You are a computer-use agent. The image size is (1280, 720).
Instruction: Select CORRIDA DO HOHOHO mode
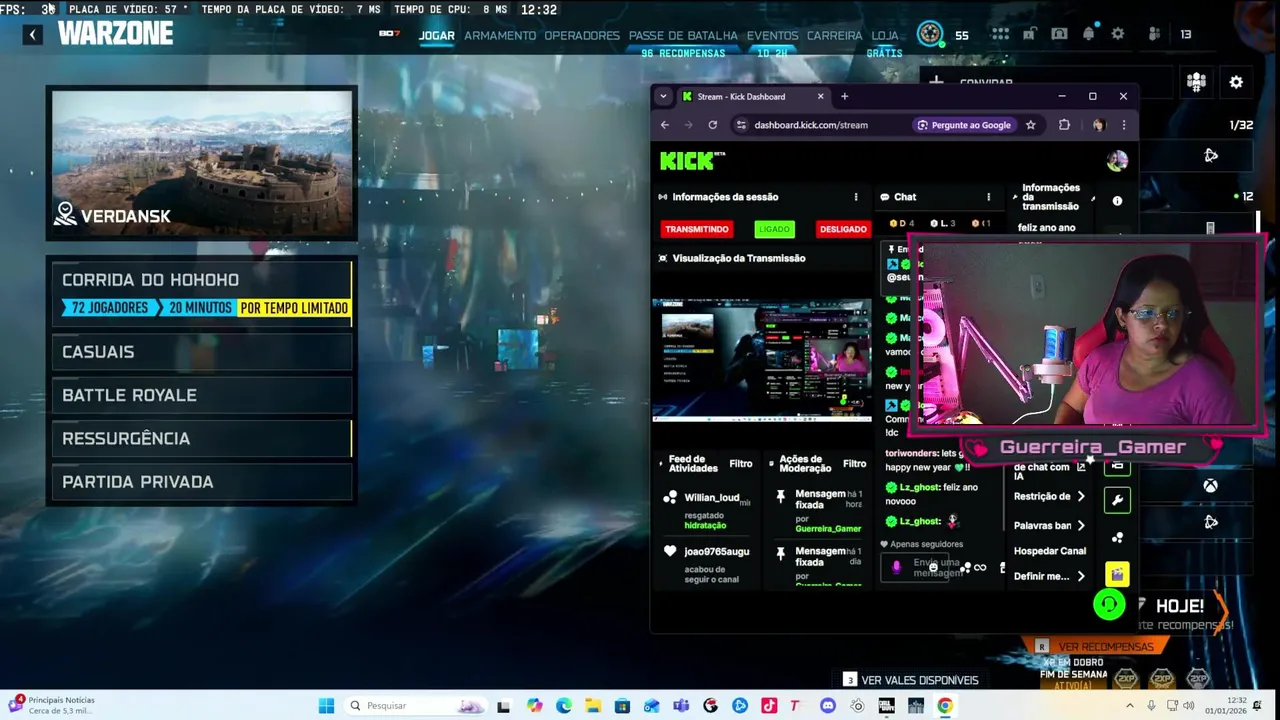point(202,293)
